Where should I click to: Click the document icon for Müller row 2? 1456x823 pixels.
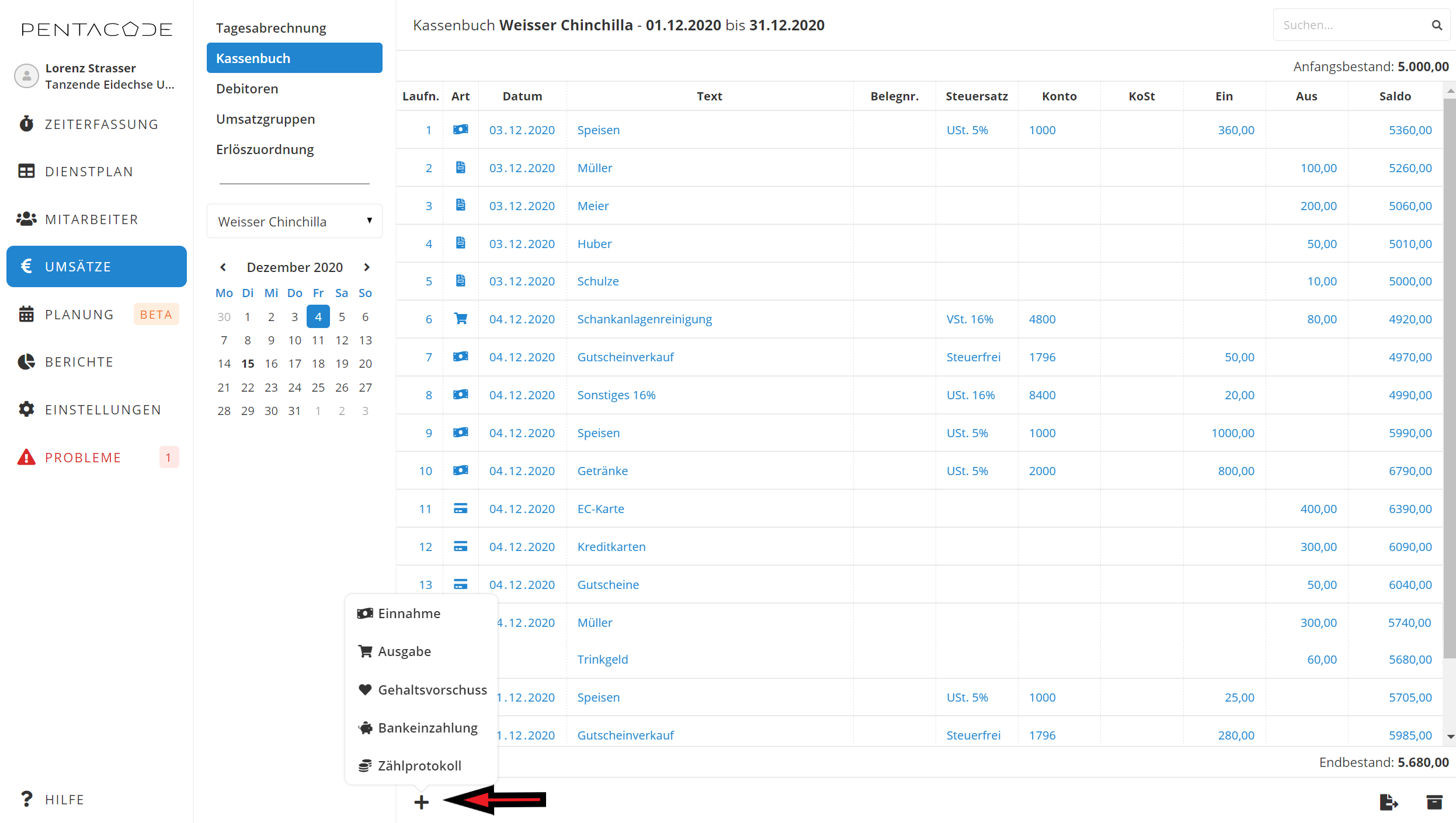coord(460,168)
